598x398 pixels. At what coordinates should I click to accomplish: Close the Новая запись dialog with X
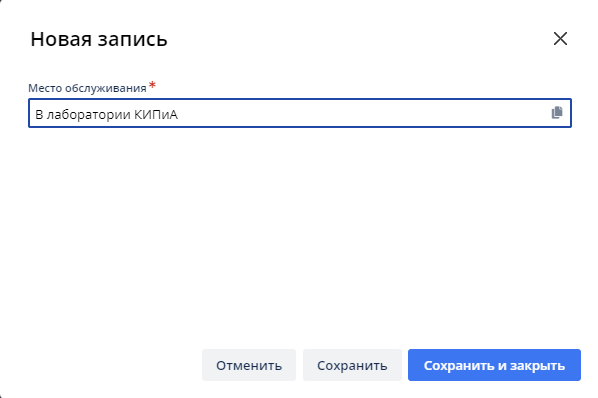(x=560, y=39)
